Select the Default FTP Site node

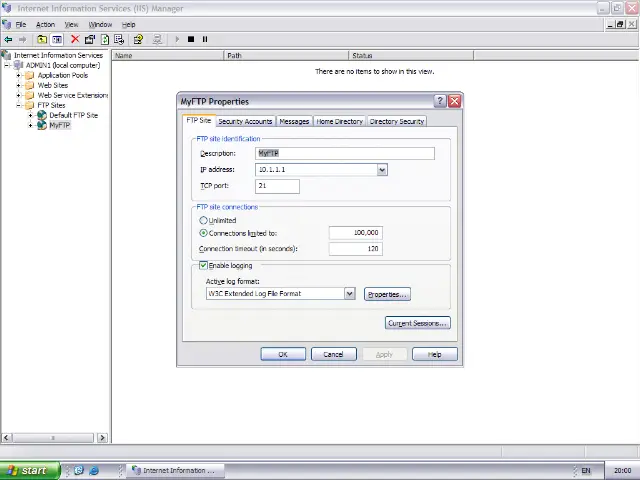click(x=73, y=115)
